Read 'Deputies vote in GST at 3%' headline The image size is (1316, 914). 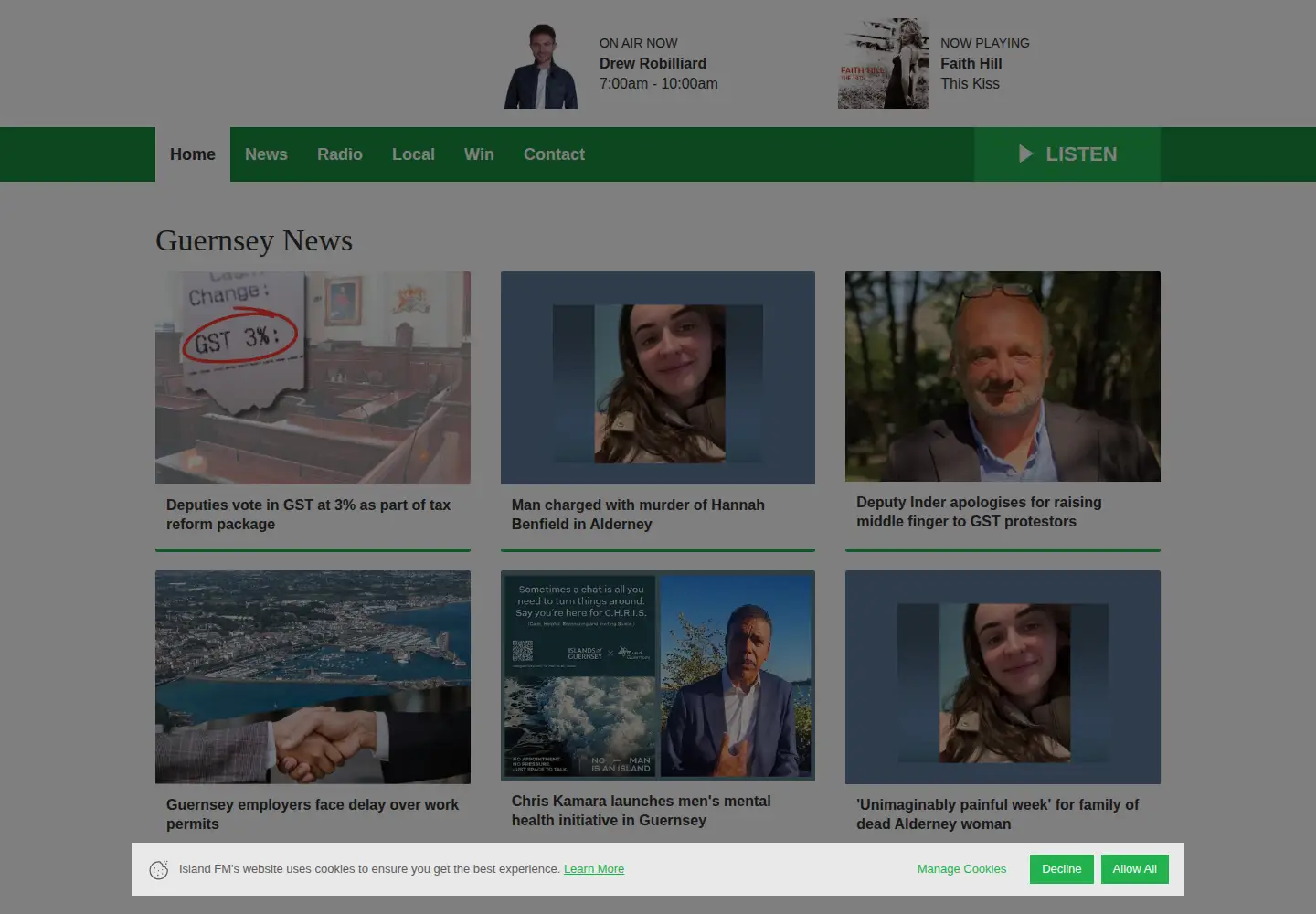(308, 515)
